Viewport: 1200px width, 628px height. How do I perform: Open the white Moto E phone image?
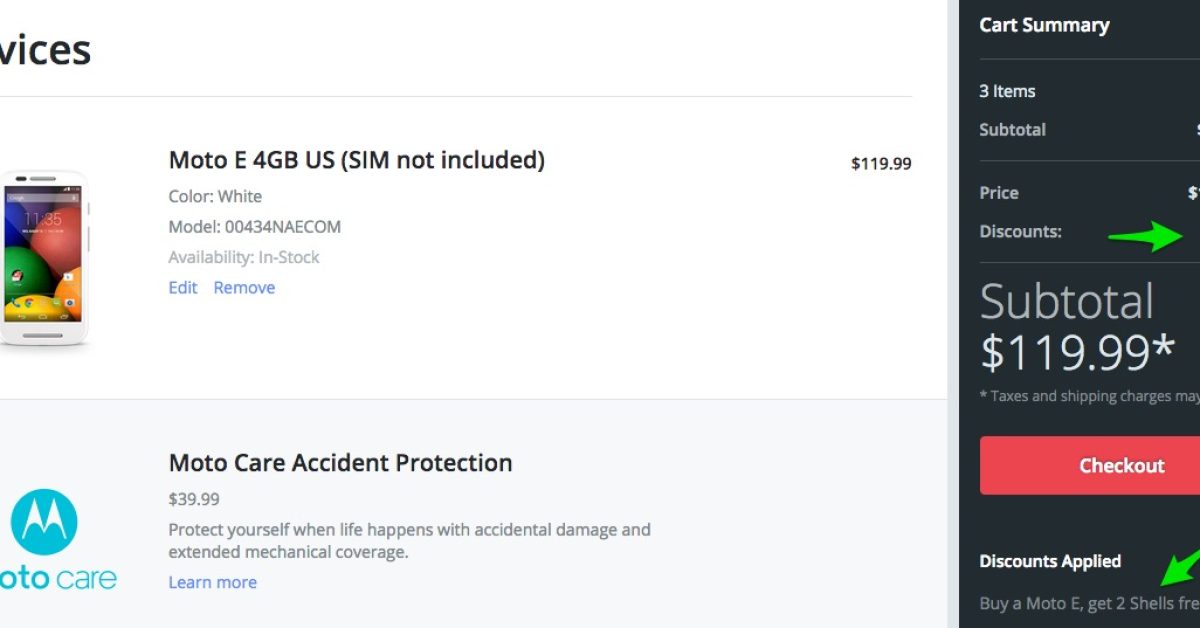click(x=44, y=258)
